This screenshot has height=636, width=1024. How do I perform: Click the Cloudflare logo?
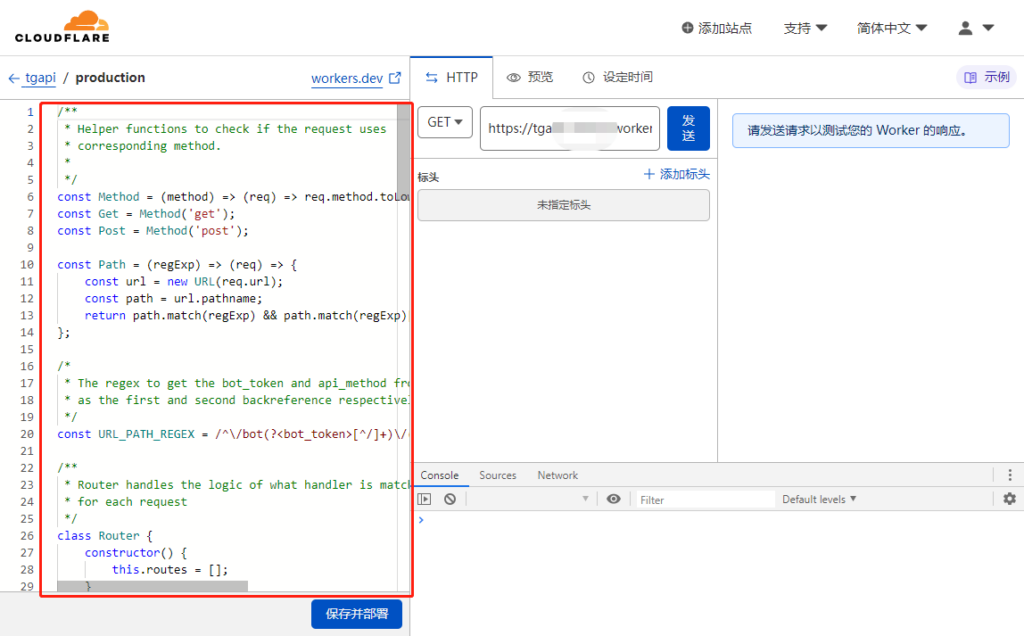point(62,27)
